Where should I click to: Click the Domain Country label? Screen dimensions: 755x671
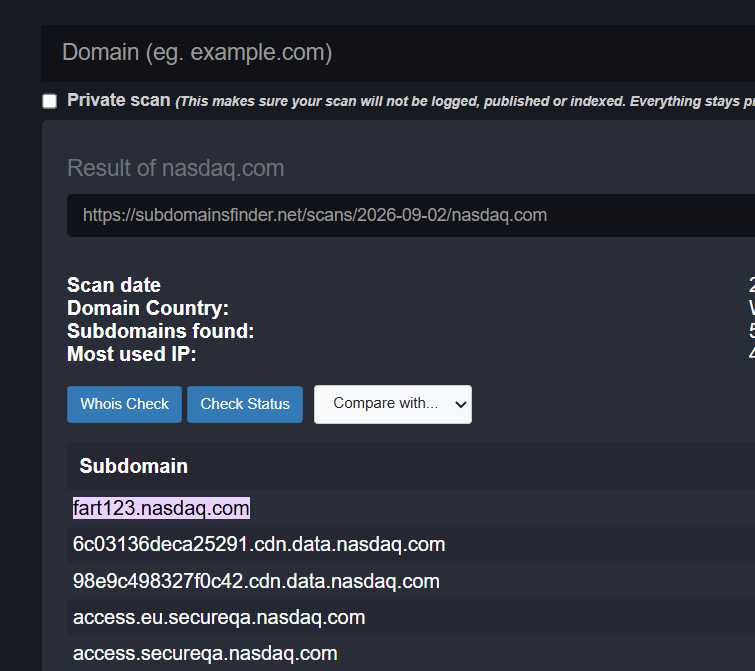tap(148, 308)
